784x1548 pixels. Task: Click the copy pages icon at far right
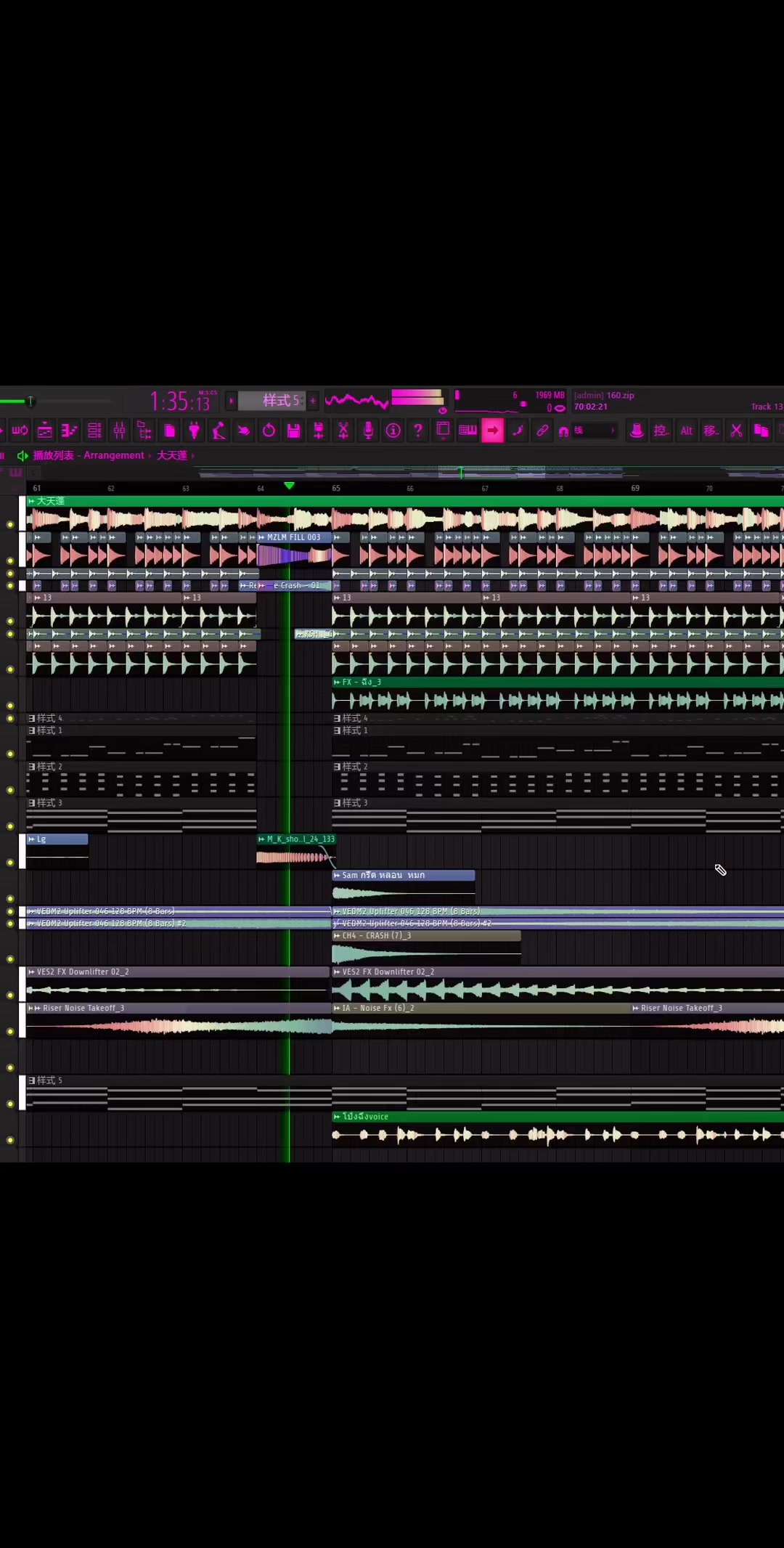[x=761, y=431]
